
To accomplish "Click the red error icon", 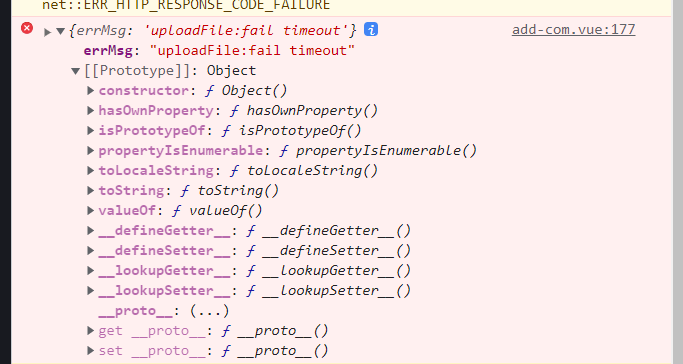I will point(27,28).
